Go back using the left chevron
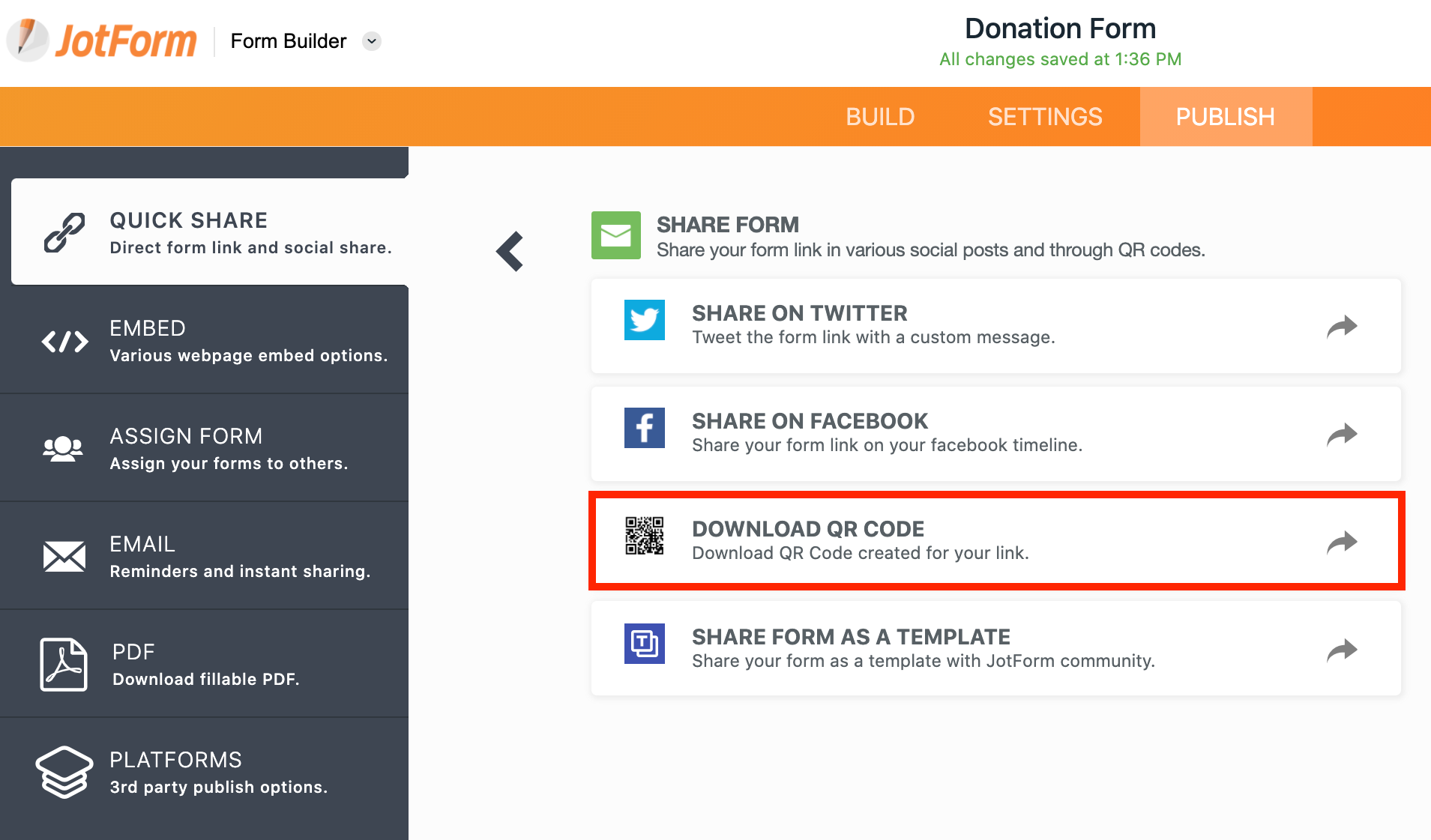This screenshot has width=1431, height=840. click(510, 251)
